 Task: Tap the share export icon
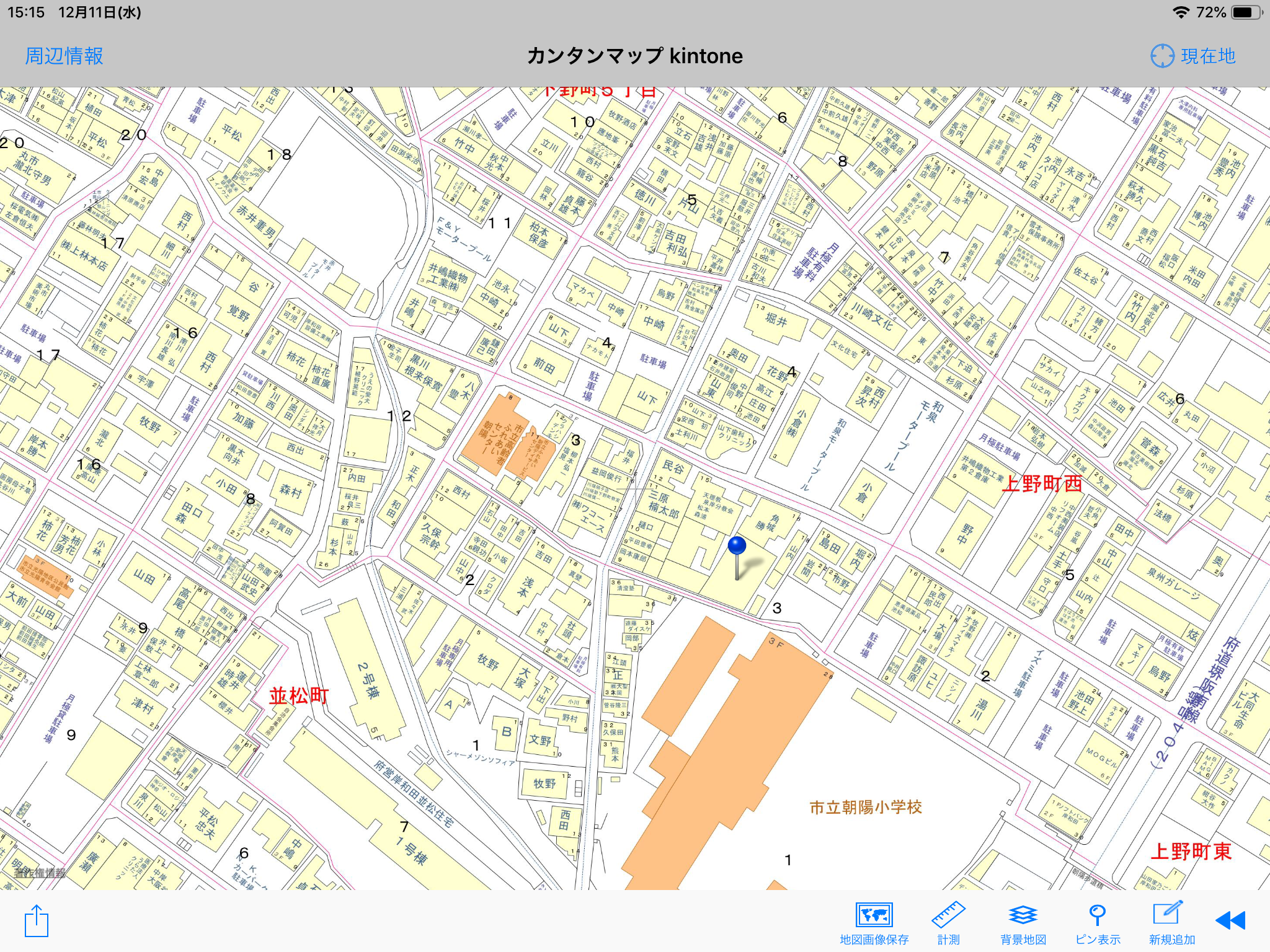37,921
